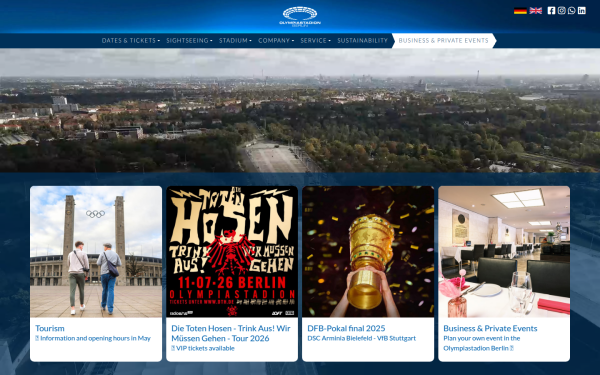
Task: Open Information and opening hours in May
Action: click(x=93, y=338)
